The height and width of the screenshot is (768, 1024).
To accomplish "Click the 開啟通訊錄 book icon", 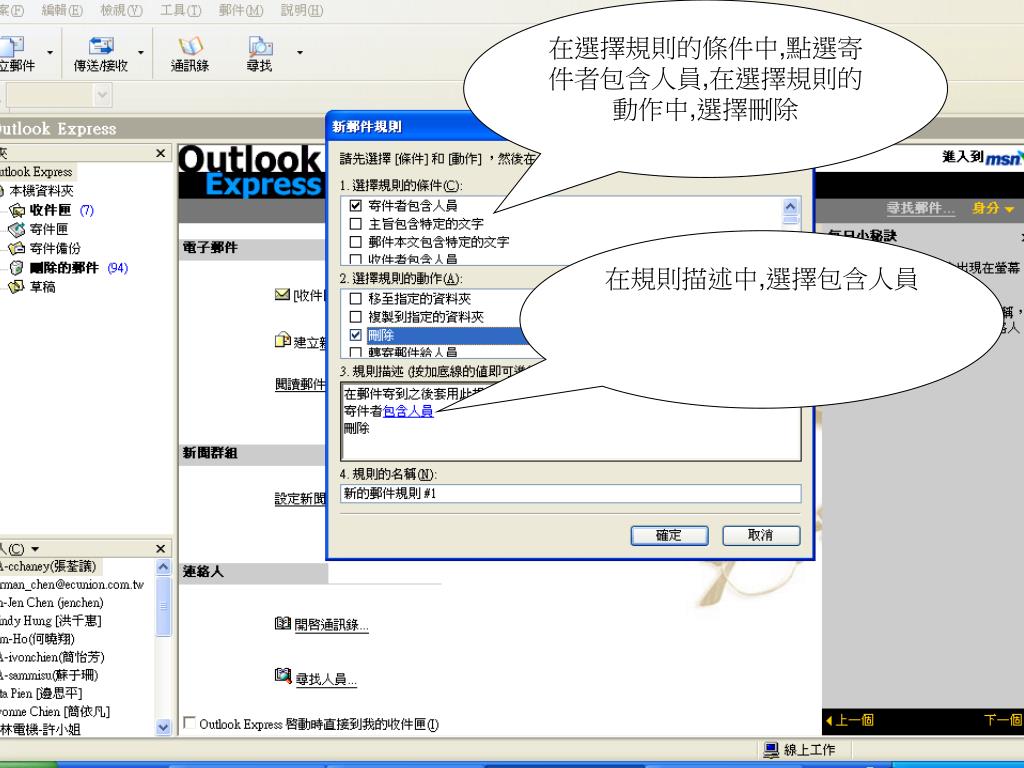I will (x=283, y=624).
